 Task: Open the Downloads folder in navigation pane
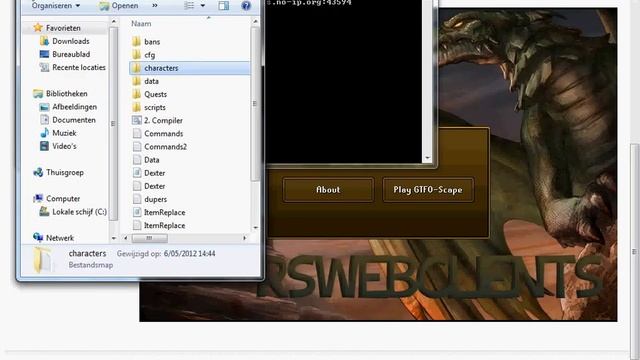pos(71,41)
